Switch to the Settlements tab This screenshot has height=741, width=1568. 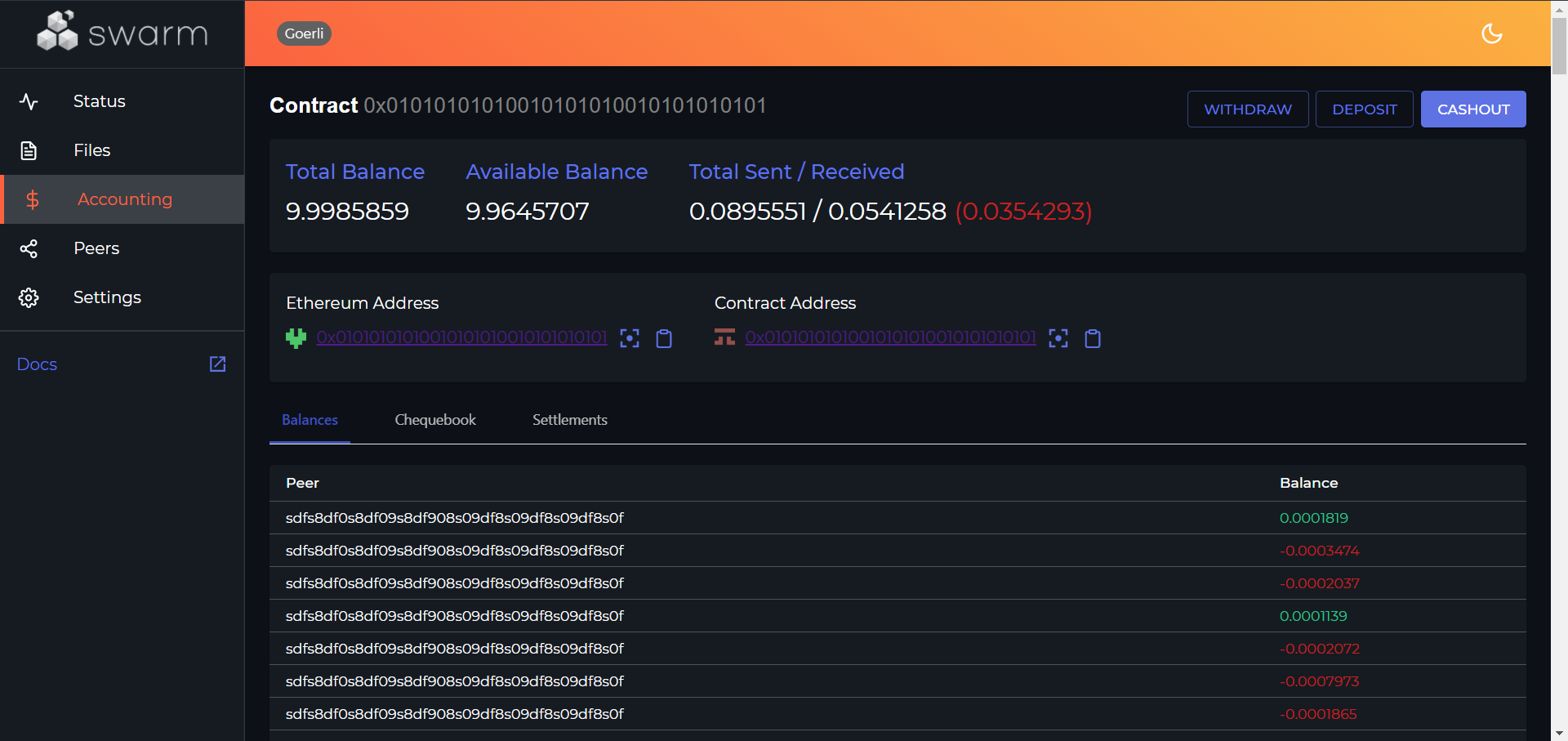[x=570, y=420]
